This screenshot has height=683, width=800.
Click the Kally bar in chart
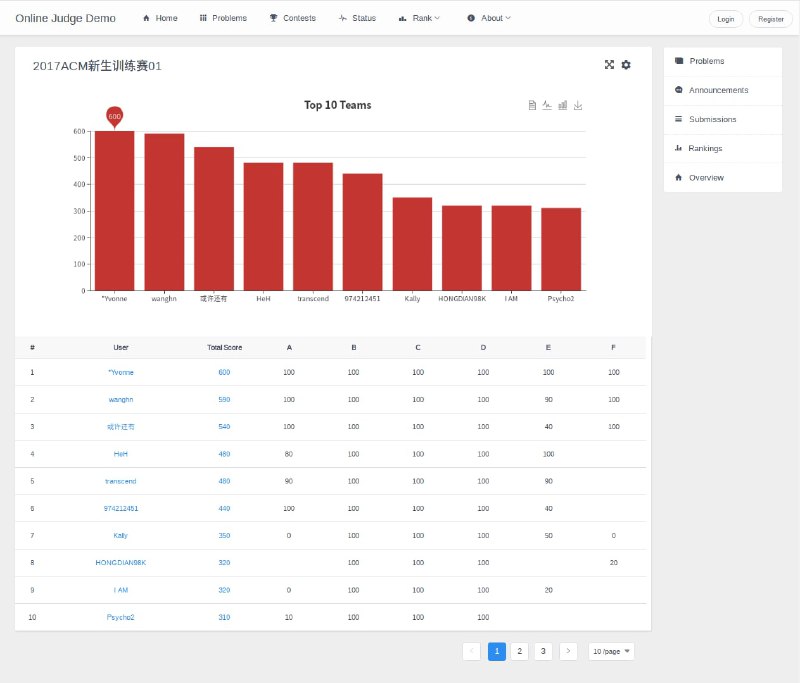pos(412,244)
